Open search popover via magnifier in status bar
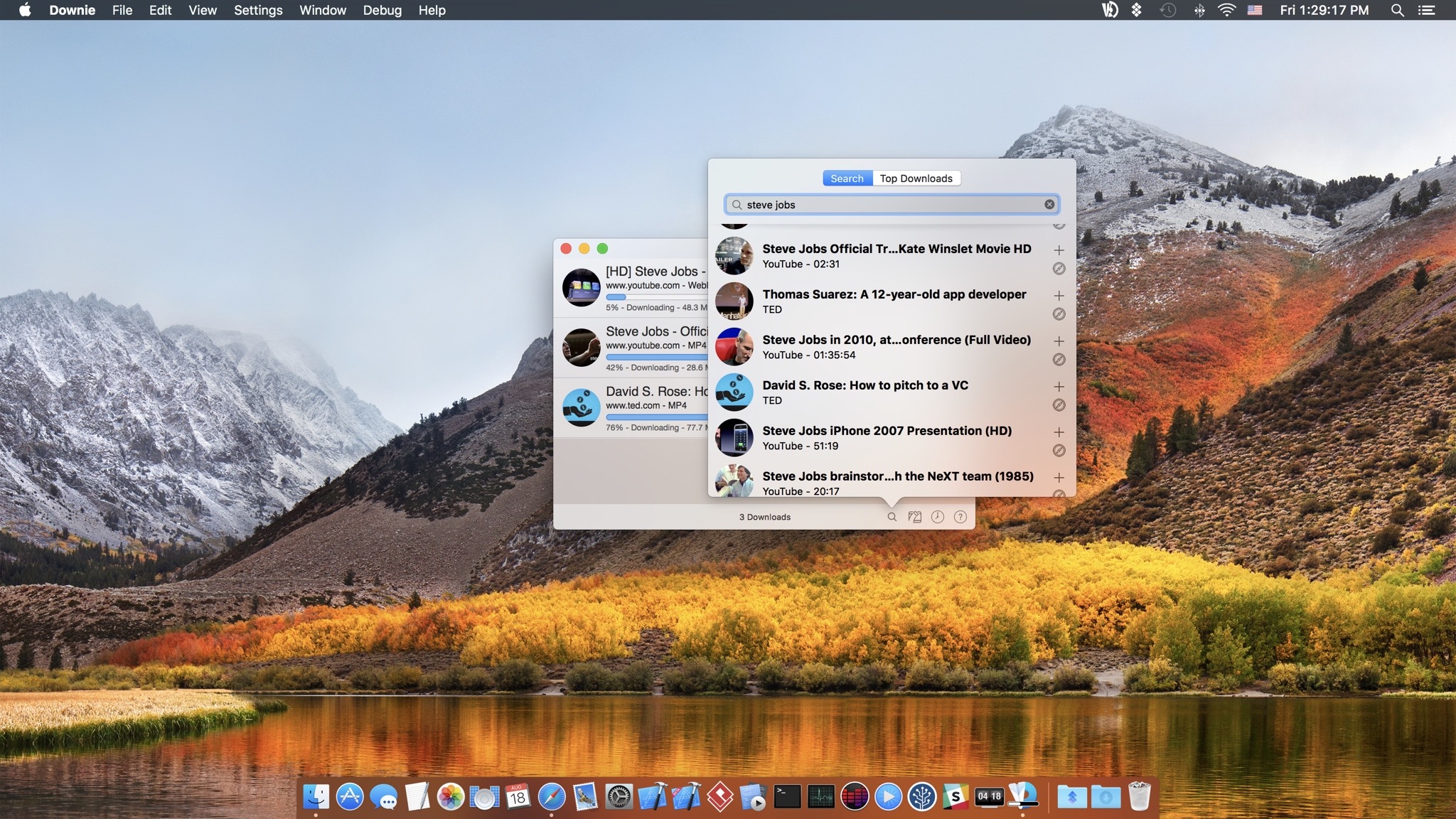 [892, 517]
